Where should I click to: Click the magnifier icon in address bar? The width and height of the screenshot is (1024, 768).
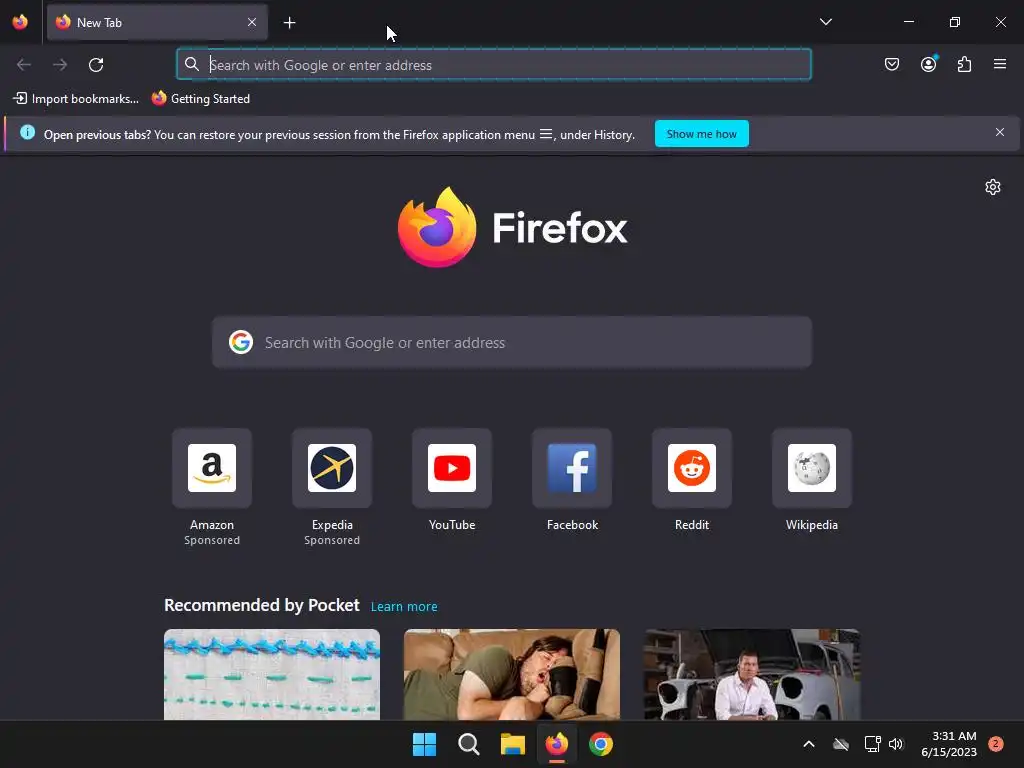(191, 64)
